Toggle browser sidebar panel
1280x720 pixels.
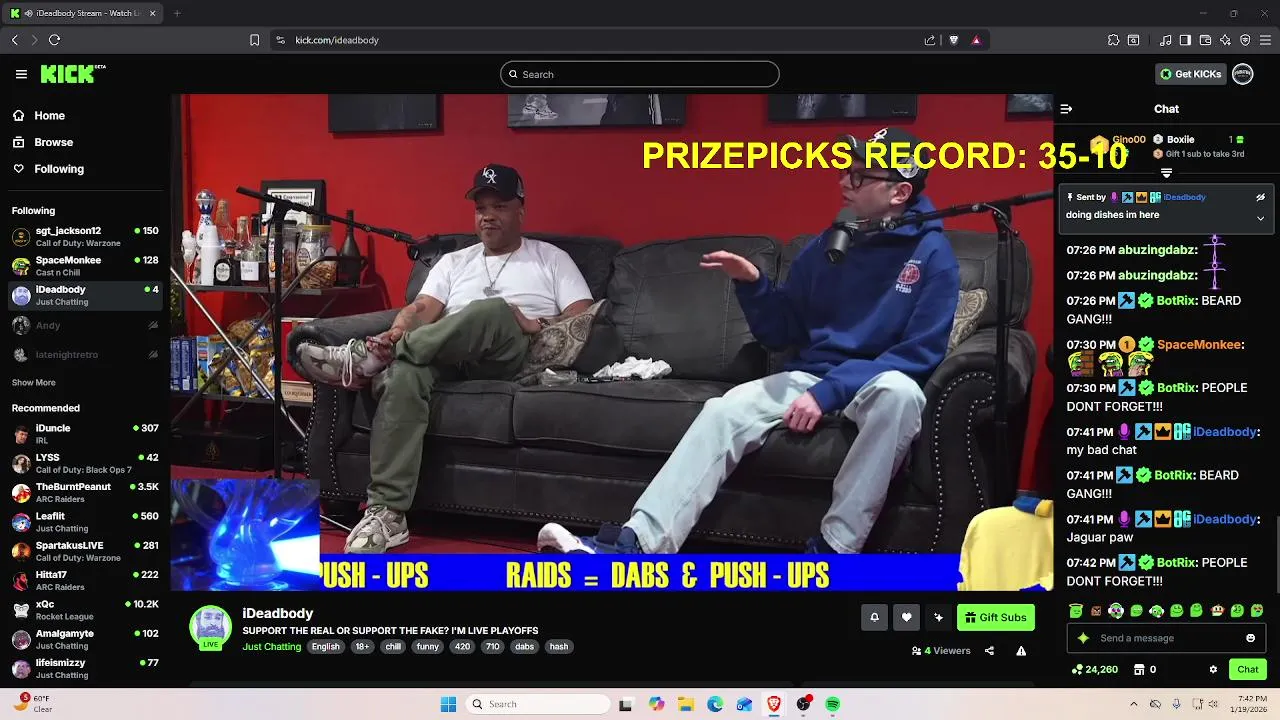pos(1185,40)
